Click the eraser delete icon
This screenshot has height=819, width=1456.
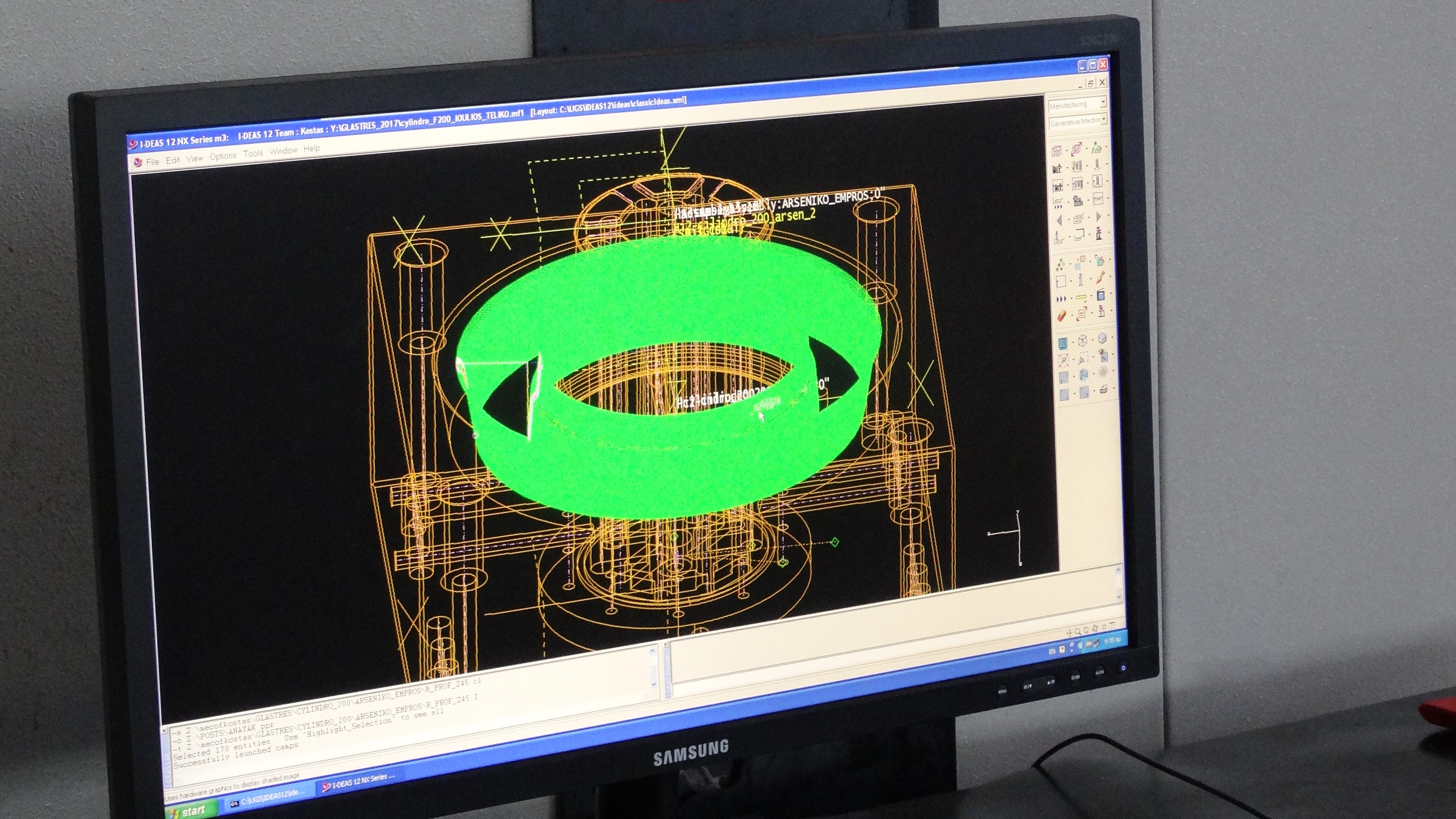(x=1062, y=315)
